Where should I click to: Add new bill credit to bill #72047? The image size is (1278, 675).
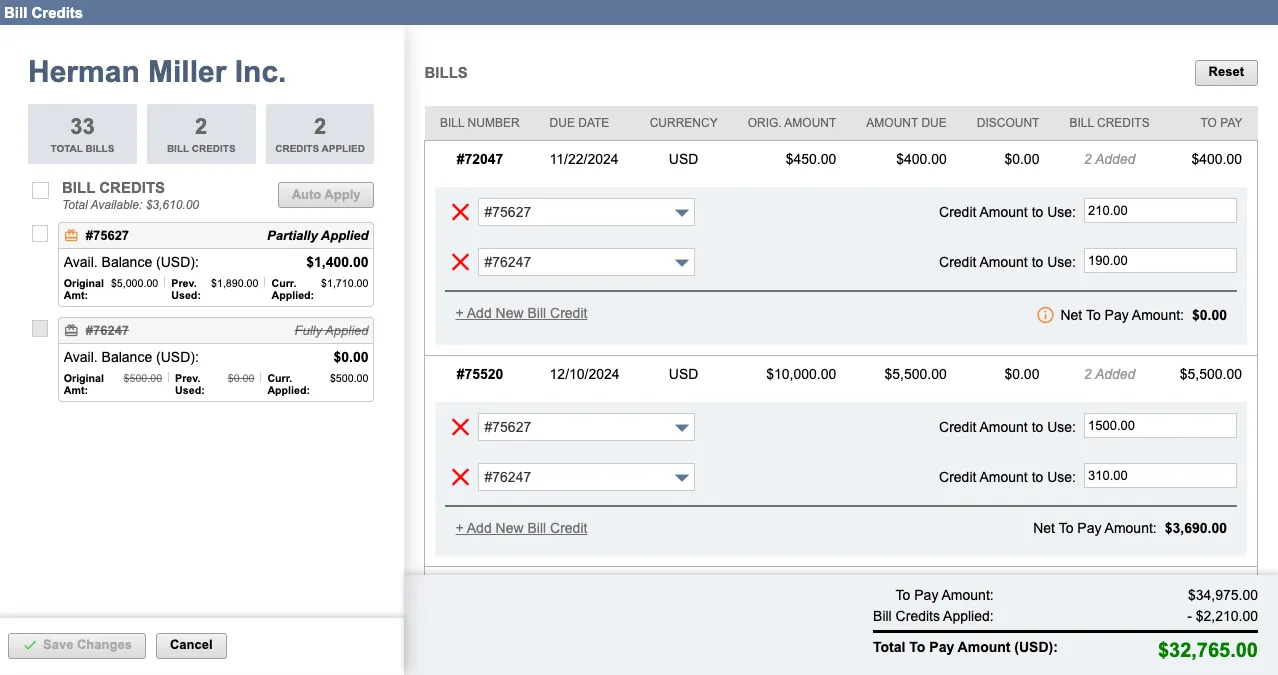click(521, 313)
